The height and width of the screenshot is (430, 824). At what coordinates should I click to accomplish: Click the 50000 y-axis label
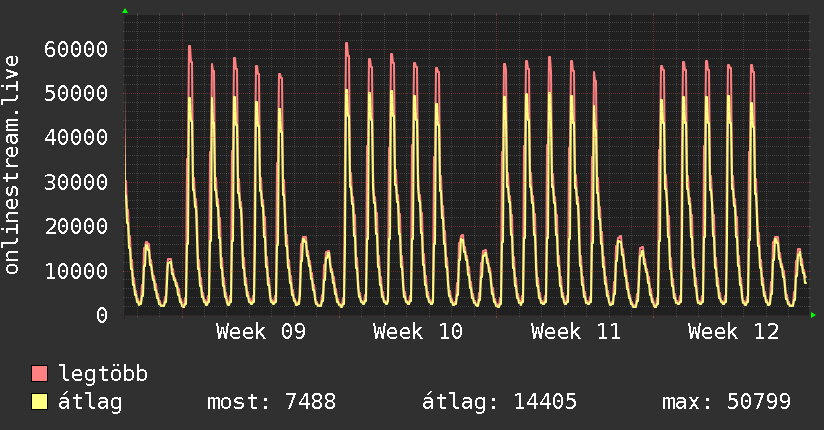point(76,94)
